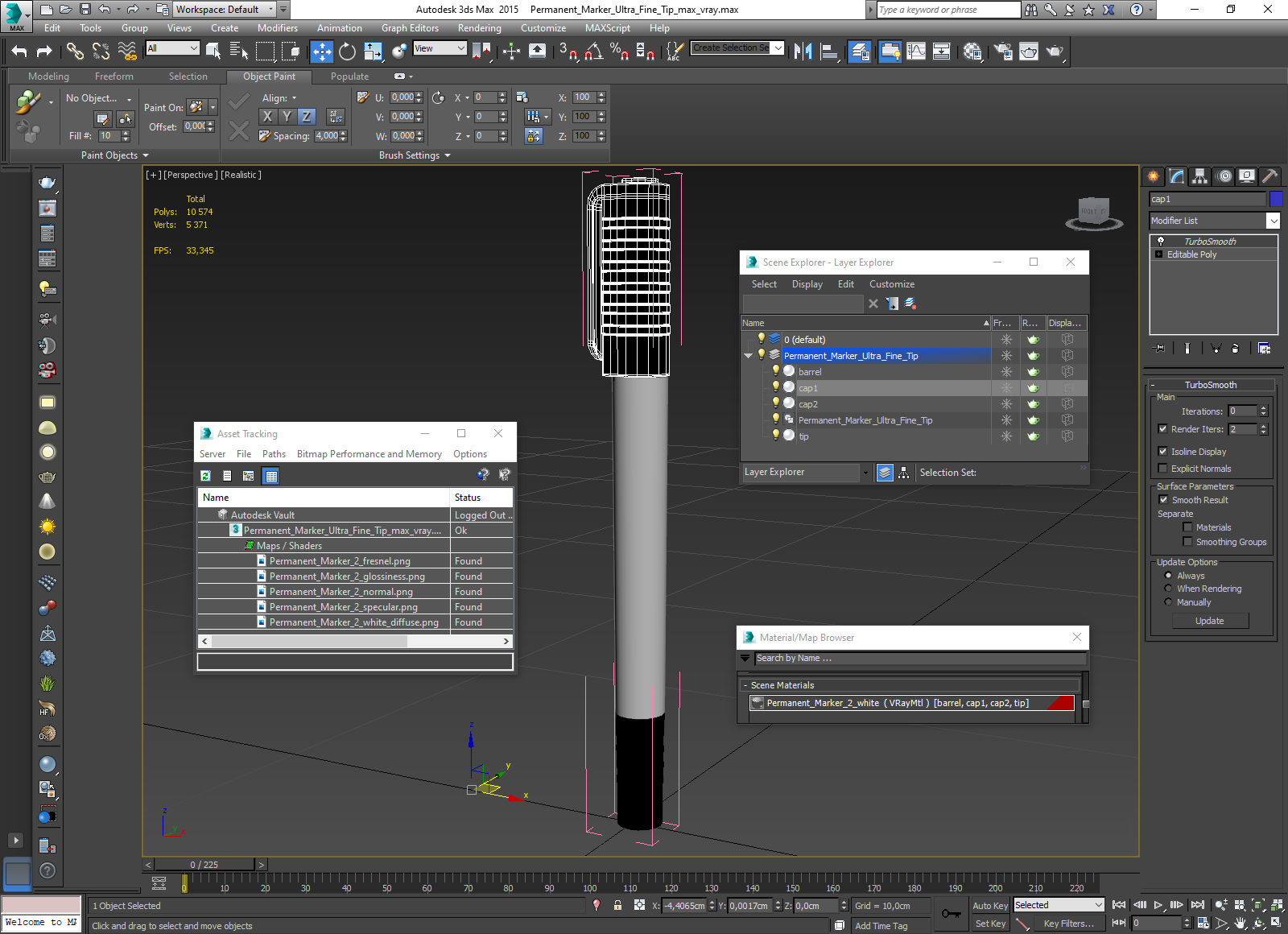The width and height of the screenshot is (1288, 934).
Task: Click the Set Keys key icon
Action: coord(951,914)
